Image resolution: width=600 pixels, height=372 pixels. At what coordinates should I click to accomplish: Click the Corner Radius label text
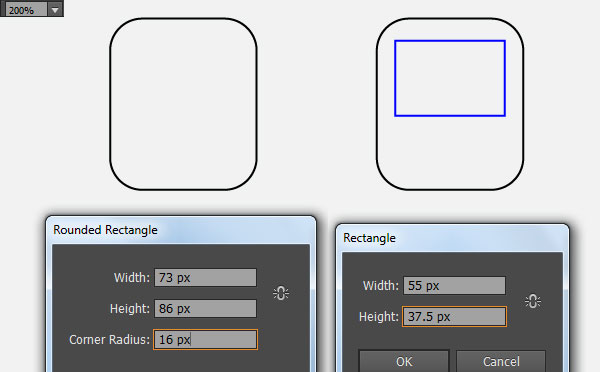(109, 339)
